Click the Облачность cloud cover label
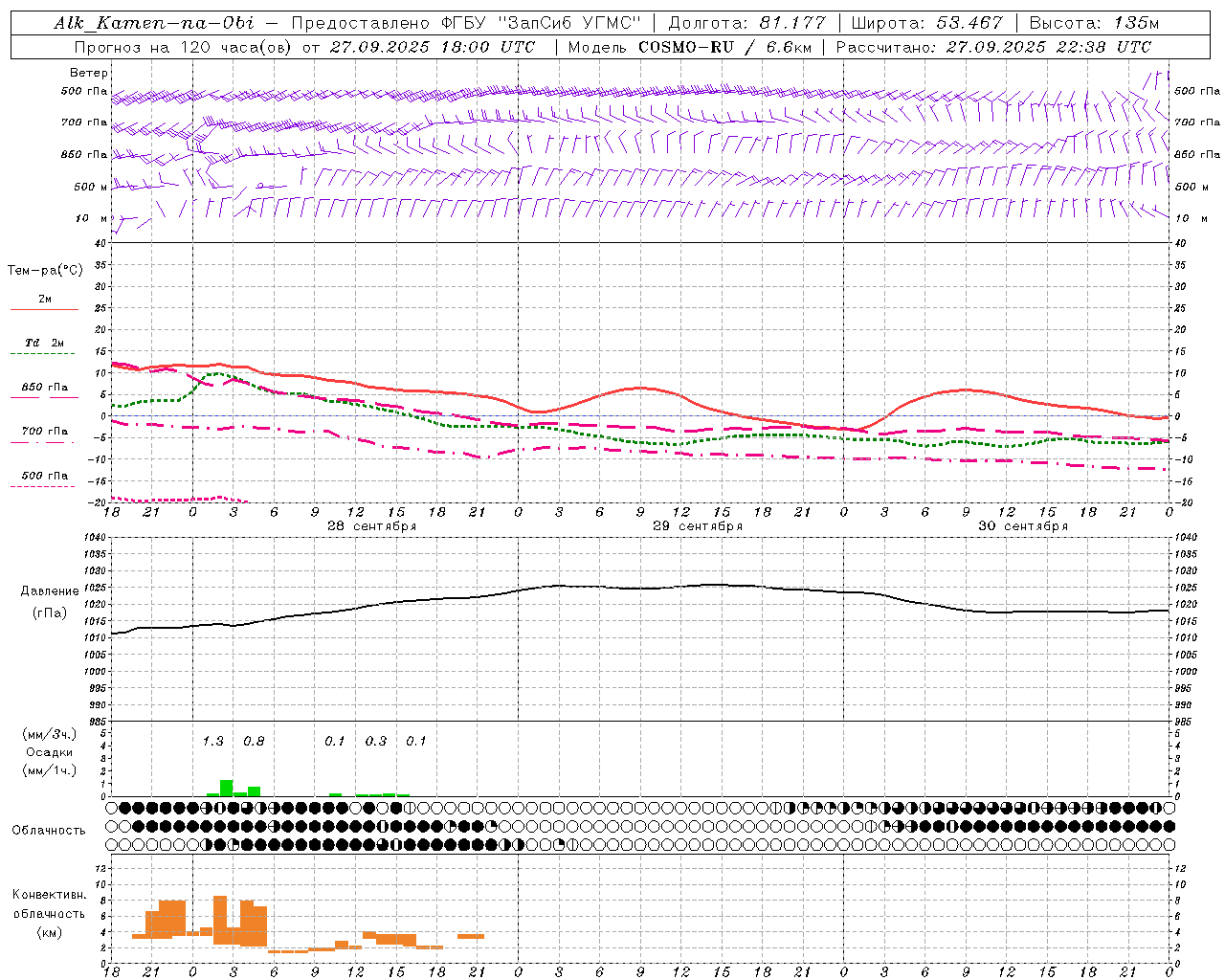Viewport: 1225px width, 980px height. point(49,831)
